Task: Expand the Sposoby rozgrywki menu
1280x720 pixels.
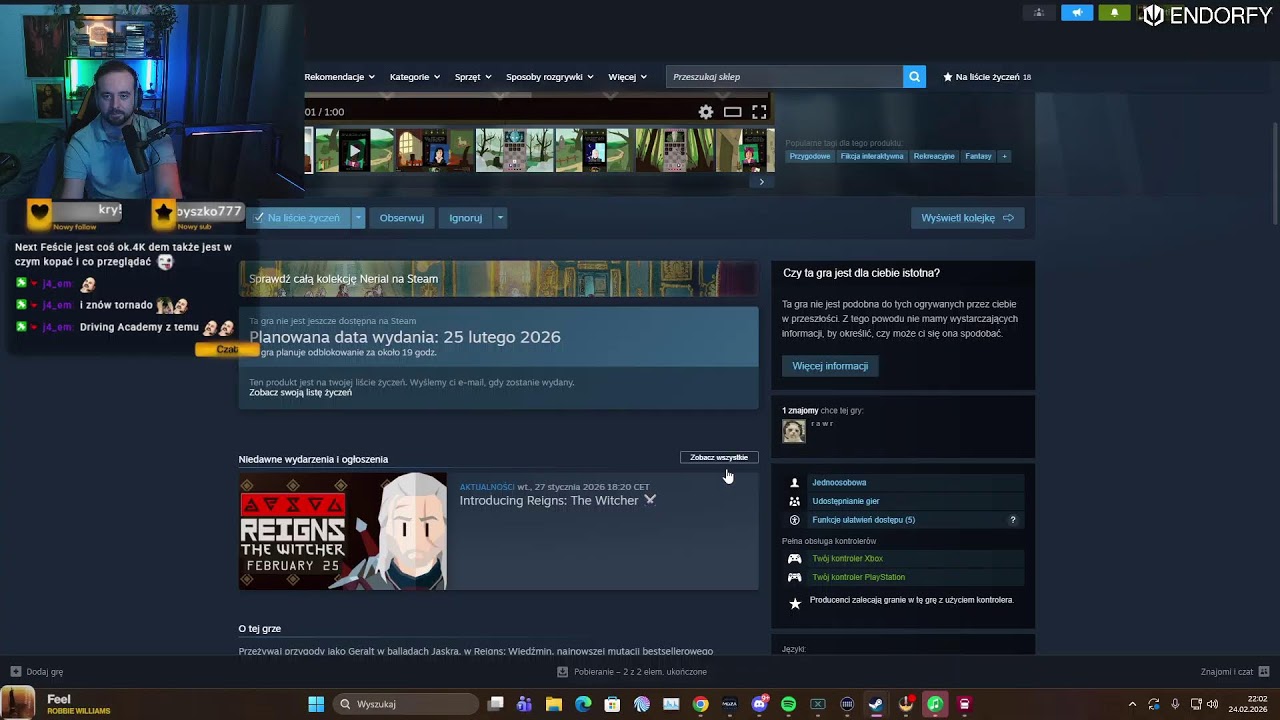Action: tap(550, 77)
